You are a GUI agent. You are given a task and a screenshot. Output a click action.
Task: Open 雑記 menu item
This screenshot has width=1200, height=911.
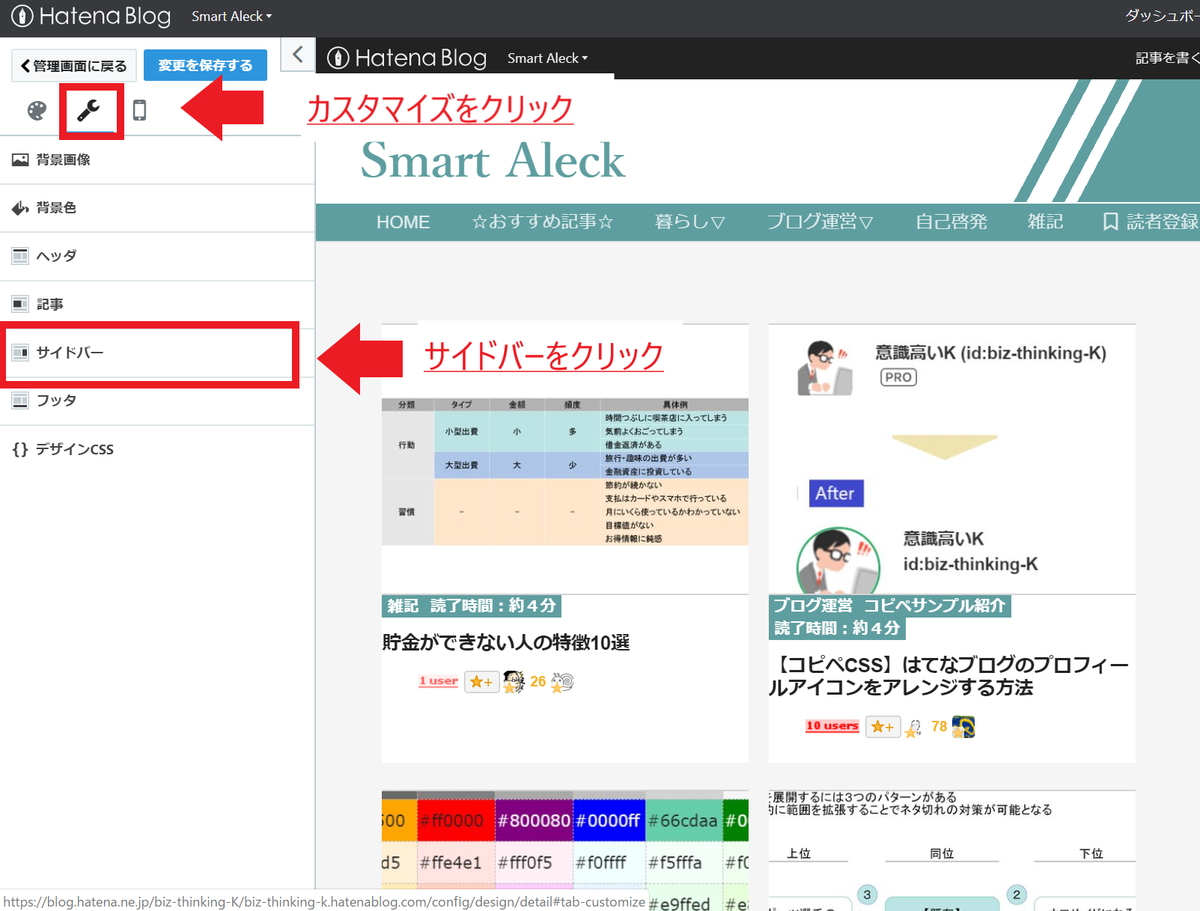pyautogui.click(x=1045, y=222)
